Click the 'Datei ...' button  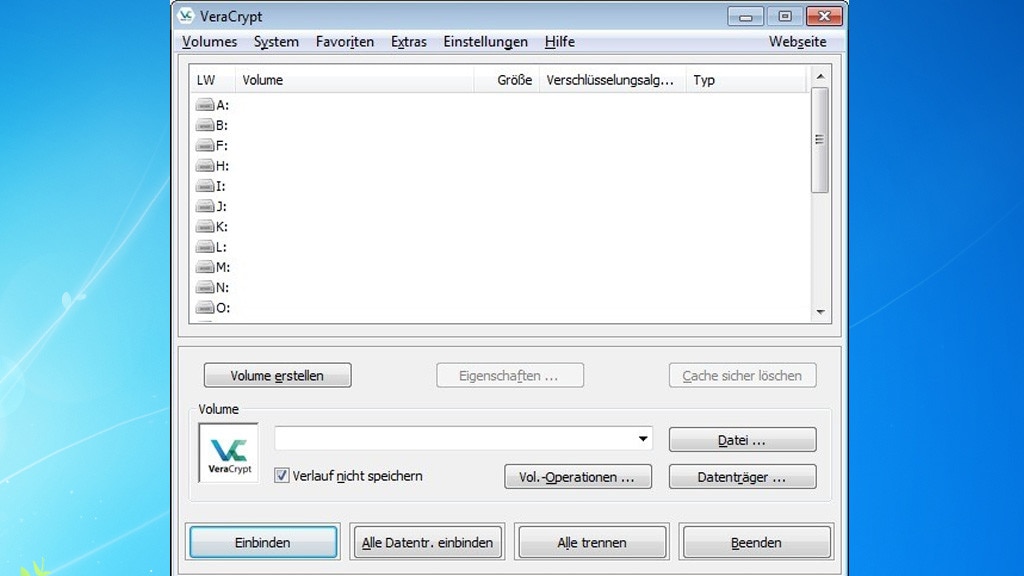pos(743,440)
